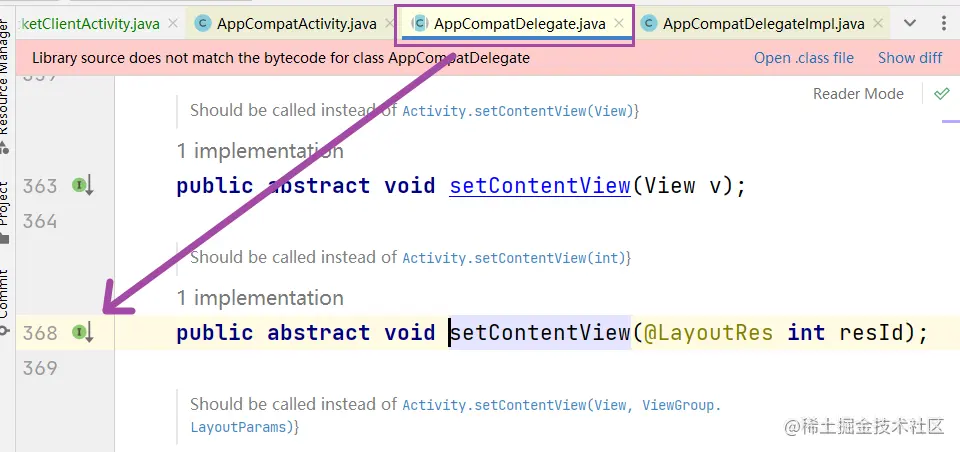Close the AppCompatDelegateImpl.java tab
The height and width of the screenshot is (452, 960).
(x=878, y=23)
